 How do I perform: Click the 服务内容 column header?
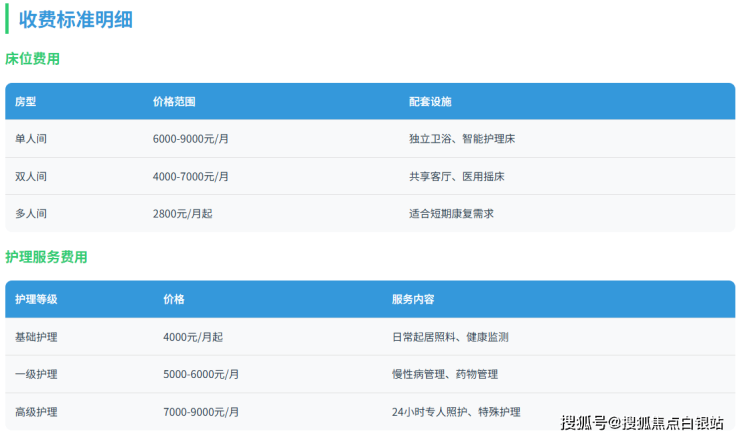click(x=413, y=299)
